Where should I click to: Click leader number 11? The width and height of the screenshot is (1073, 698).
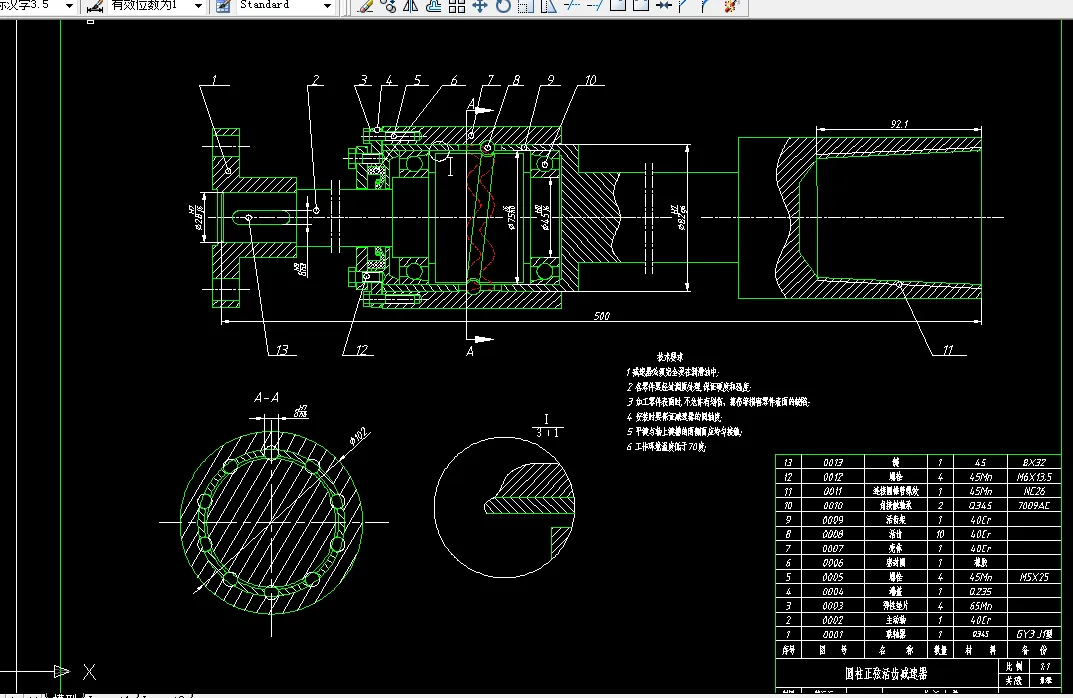pos(948,350)
